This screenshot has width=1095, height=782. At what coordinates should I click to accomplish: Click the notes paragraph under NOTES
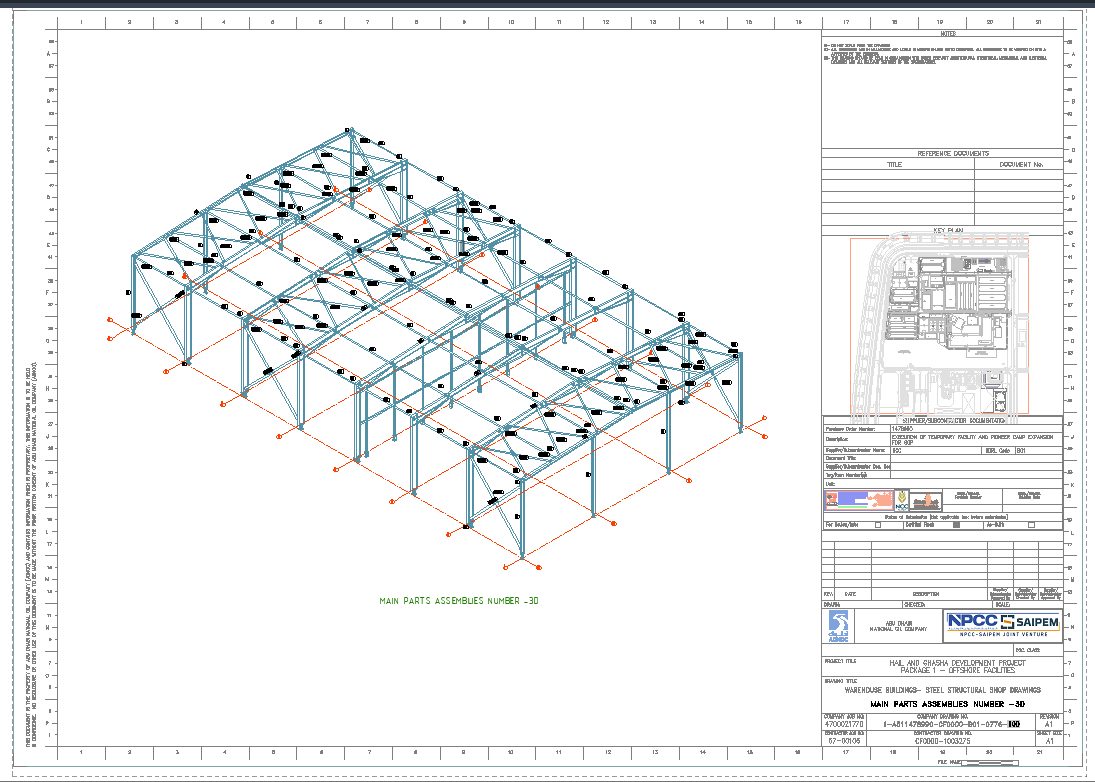tap(936, 53)
